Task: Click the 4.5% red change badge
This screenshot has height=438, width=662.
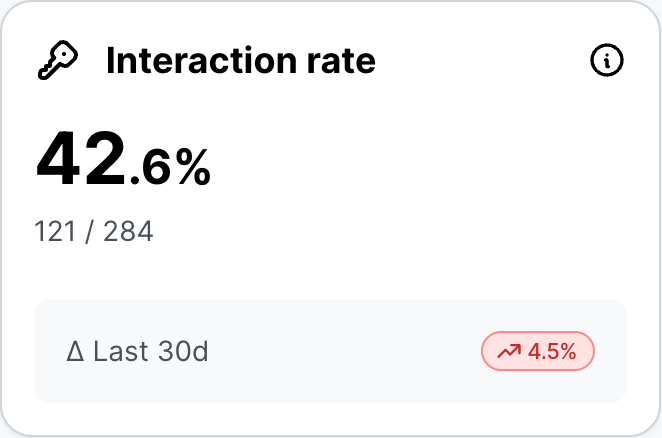Action: click(x=538, y=352)
